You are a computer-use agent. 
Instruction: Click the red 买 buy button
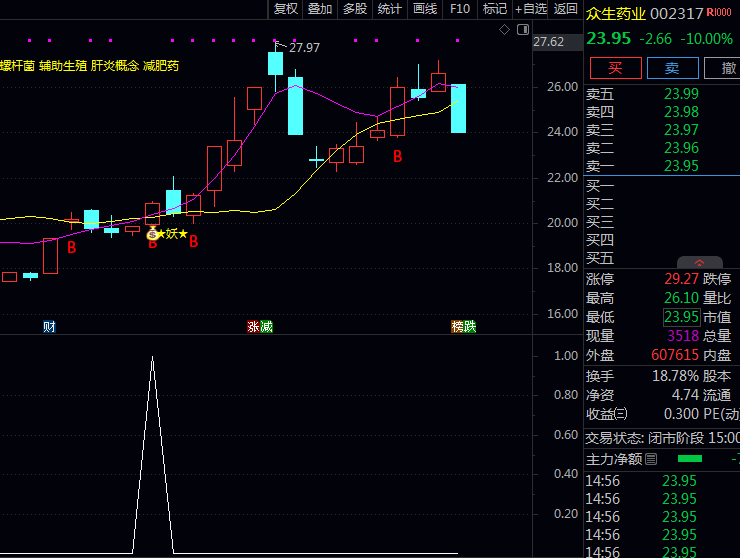coord(615,68)
